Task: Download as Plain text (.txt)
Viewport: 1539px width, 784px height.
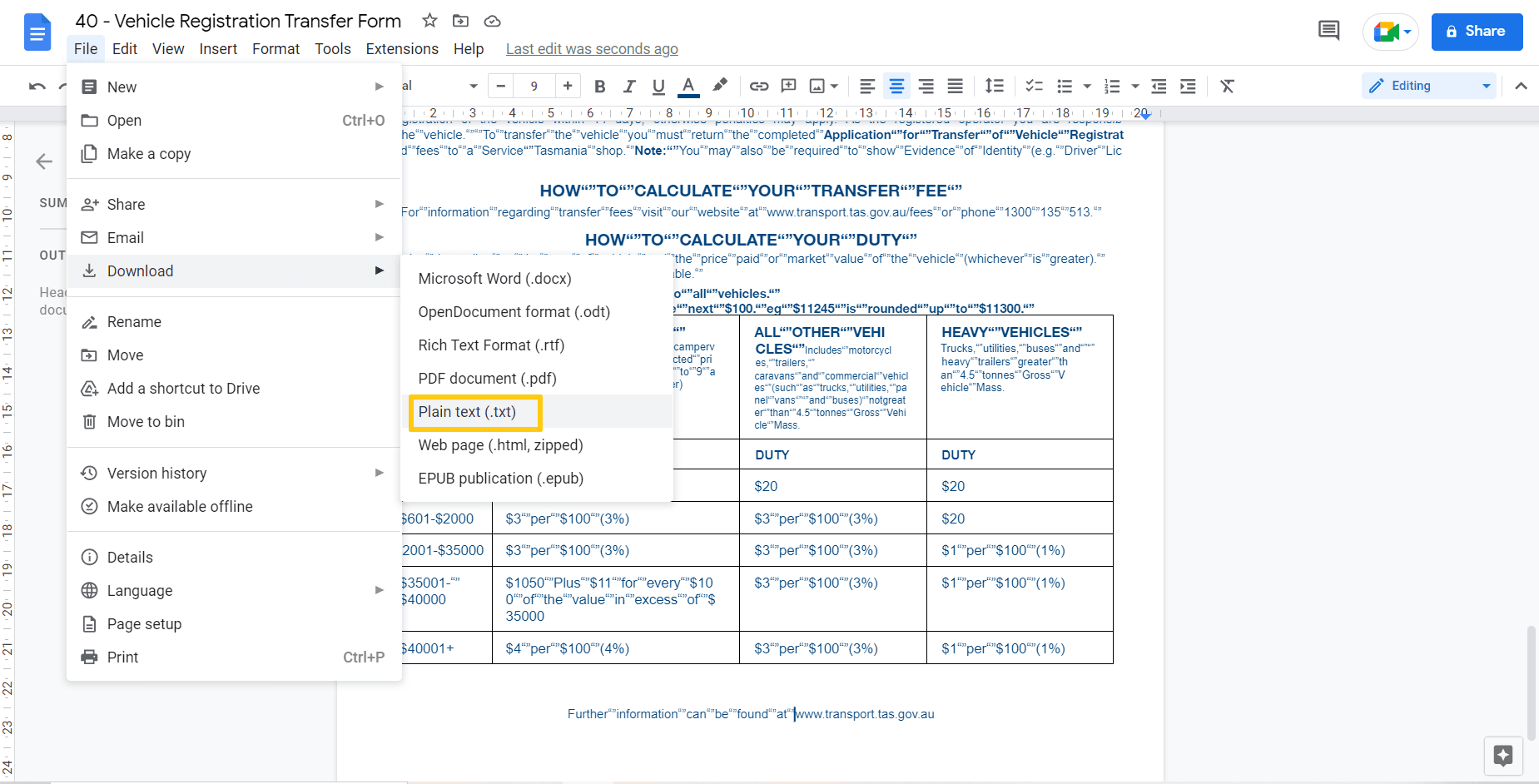Action: [x=537, y=411]
